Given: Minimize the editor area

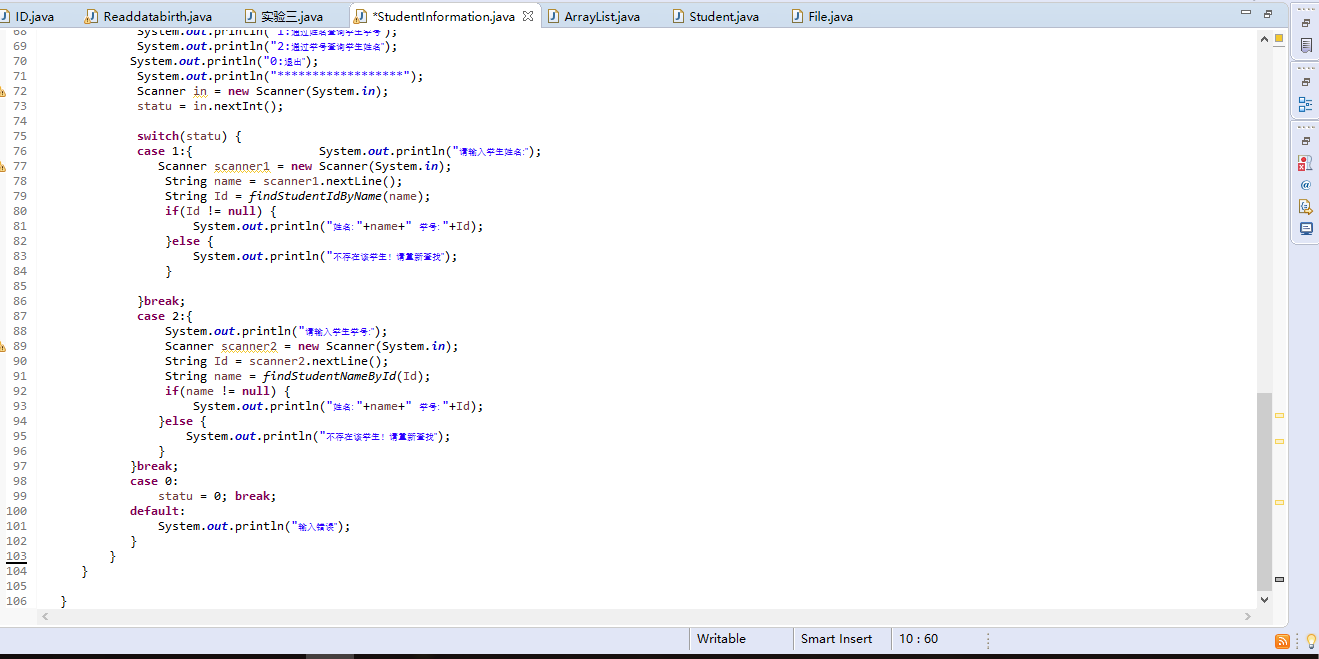Looking at the screenshot, I should click(1245, 13).
